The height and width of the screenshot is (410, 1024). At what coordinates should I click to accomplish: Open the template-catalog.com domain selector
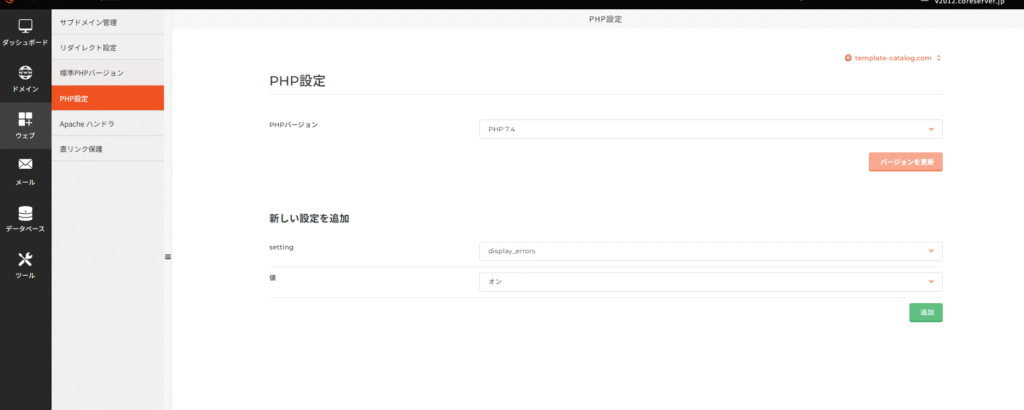point(893,58)
